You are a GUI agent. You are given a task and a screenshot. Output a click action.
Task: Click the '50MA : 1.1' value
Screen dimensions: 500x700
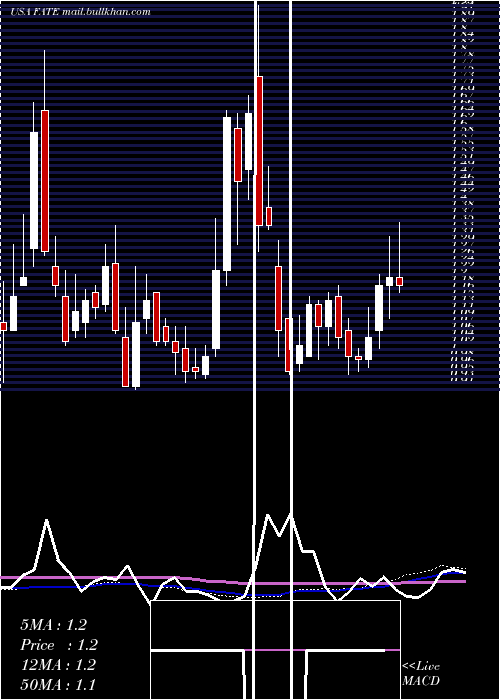[58, 685]
